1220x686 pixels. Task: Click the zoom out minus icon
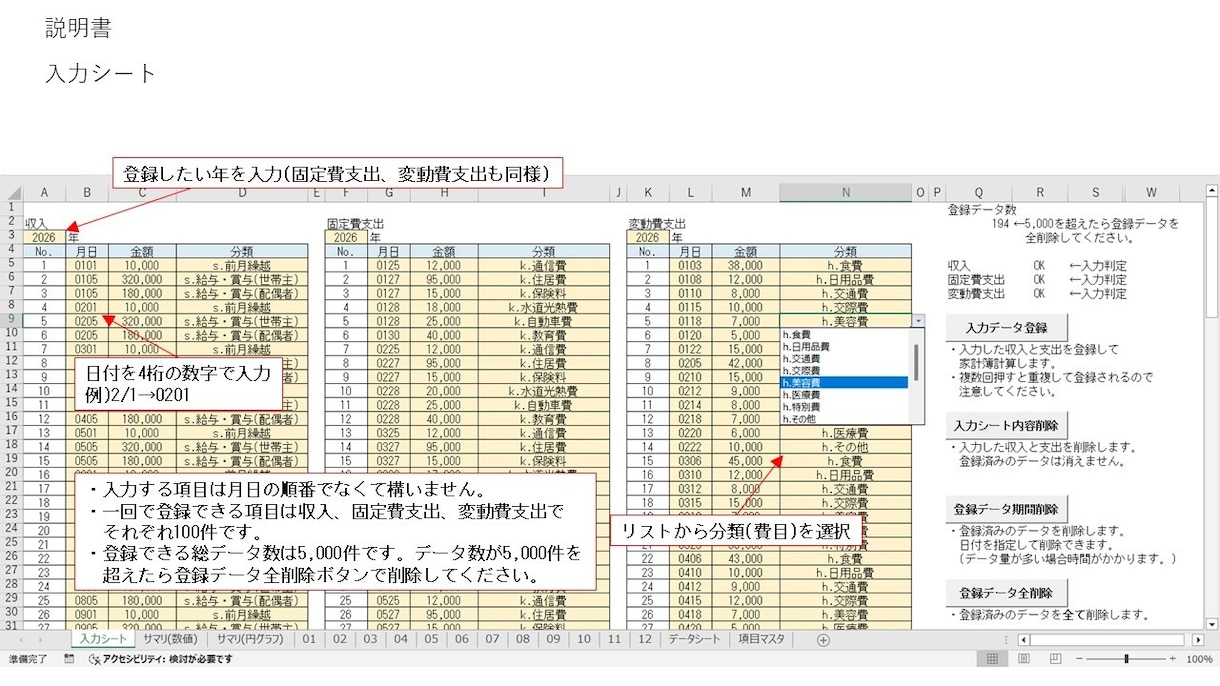click(x=1079, y=659)
